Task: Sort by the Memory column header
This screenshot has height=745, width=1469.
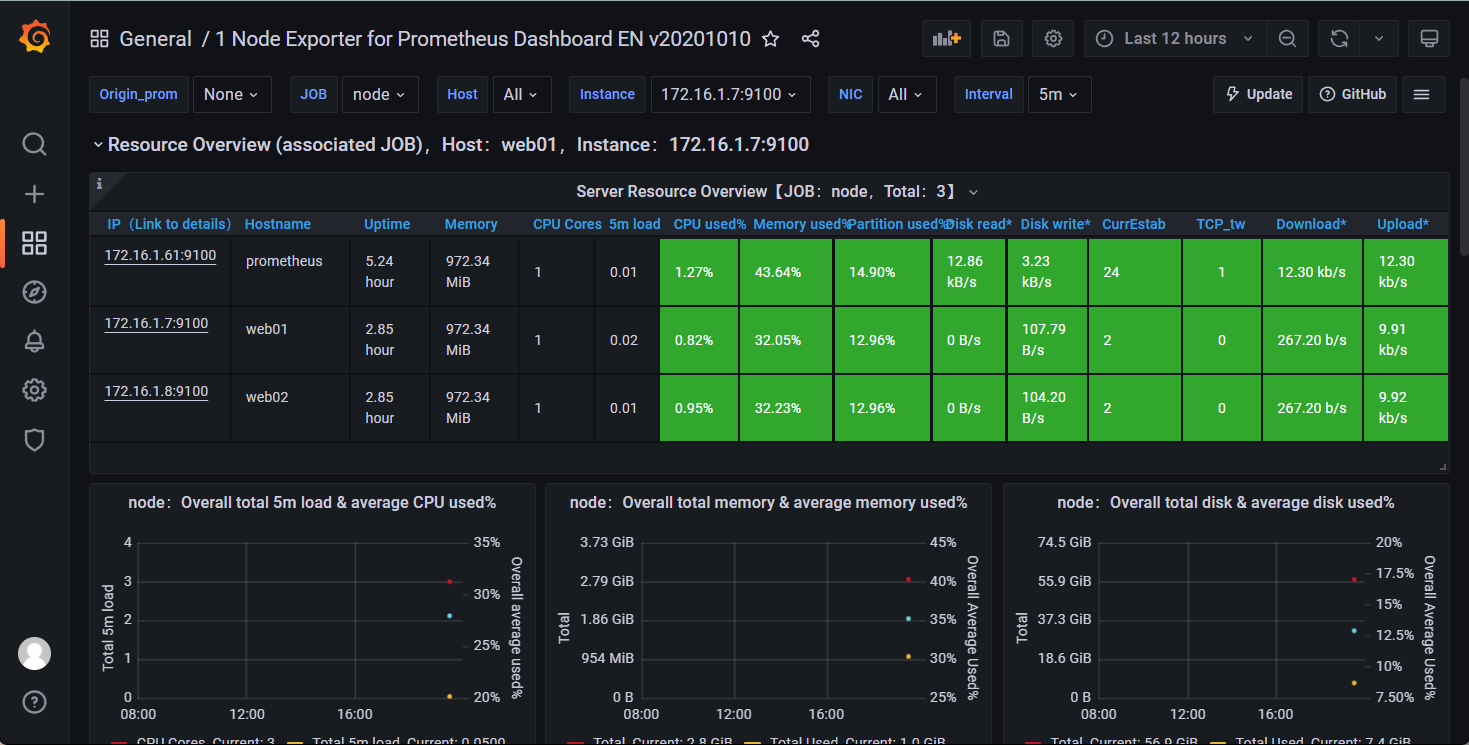Action: coord(471,224)
